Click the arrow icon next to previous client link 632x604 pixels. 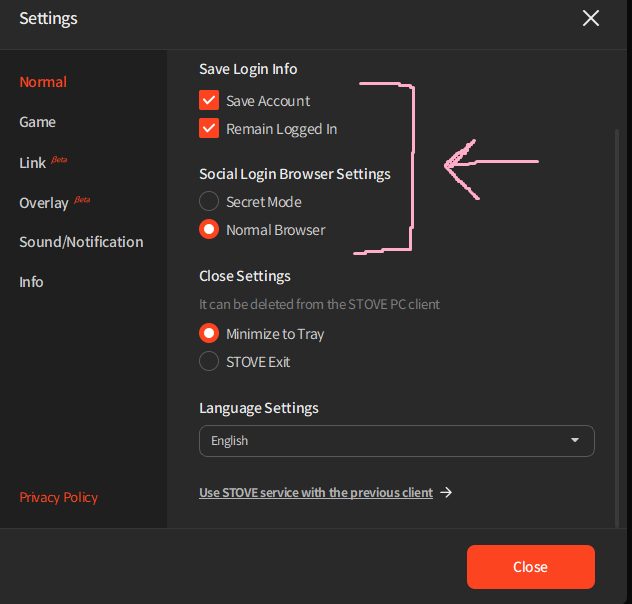click(446, 492)
